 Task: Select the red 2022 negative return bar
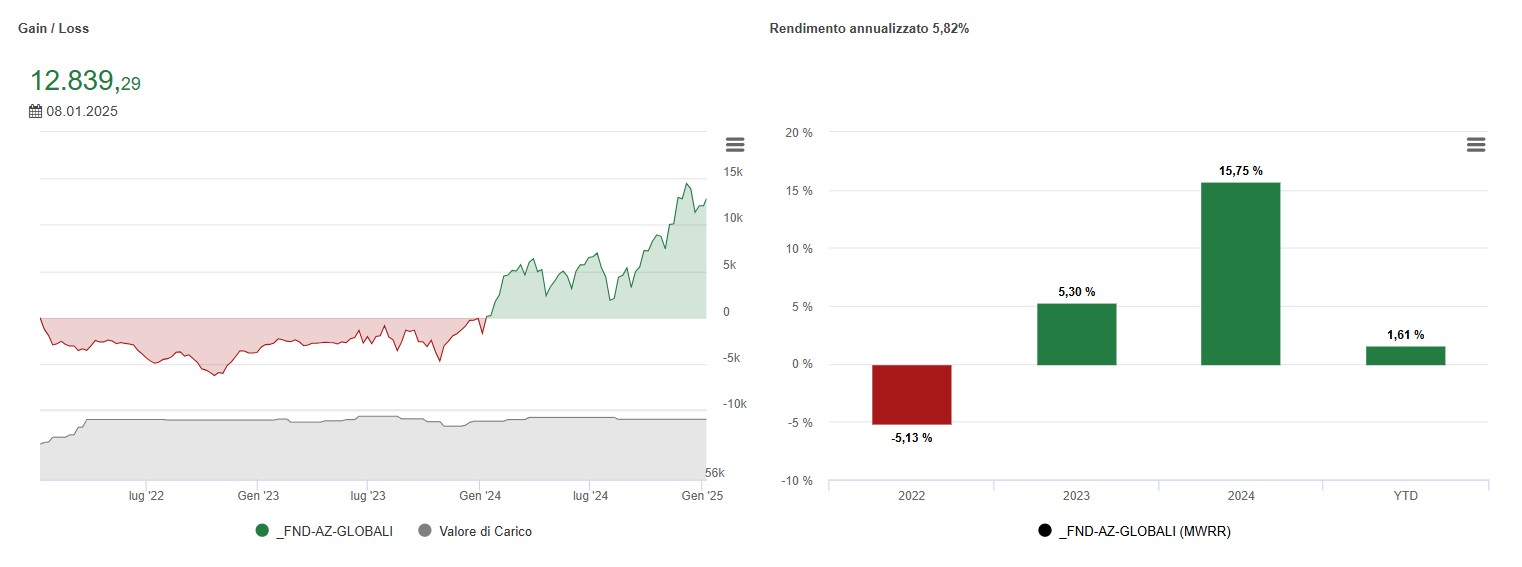click(x=911, y=395)
